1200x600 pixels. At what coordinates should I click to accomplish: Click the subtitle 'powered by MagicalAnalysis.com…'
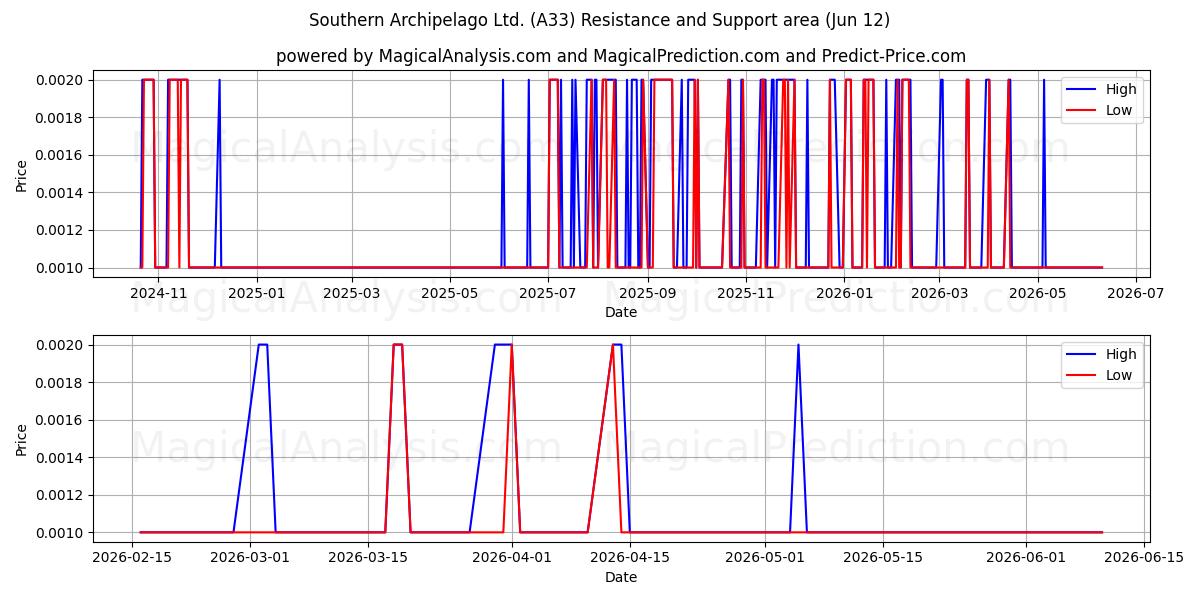pyautogui.click(x=621, y=56)
